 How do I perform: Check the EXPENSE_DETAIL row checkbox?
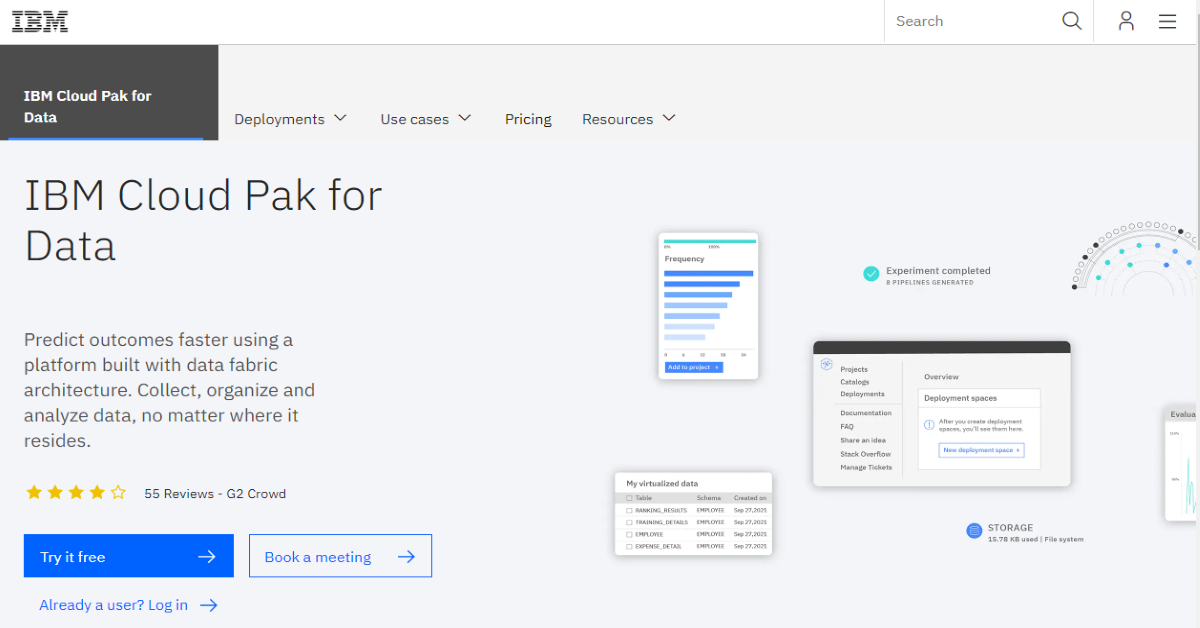(x=629, y=546)
